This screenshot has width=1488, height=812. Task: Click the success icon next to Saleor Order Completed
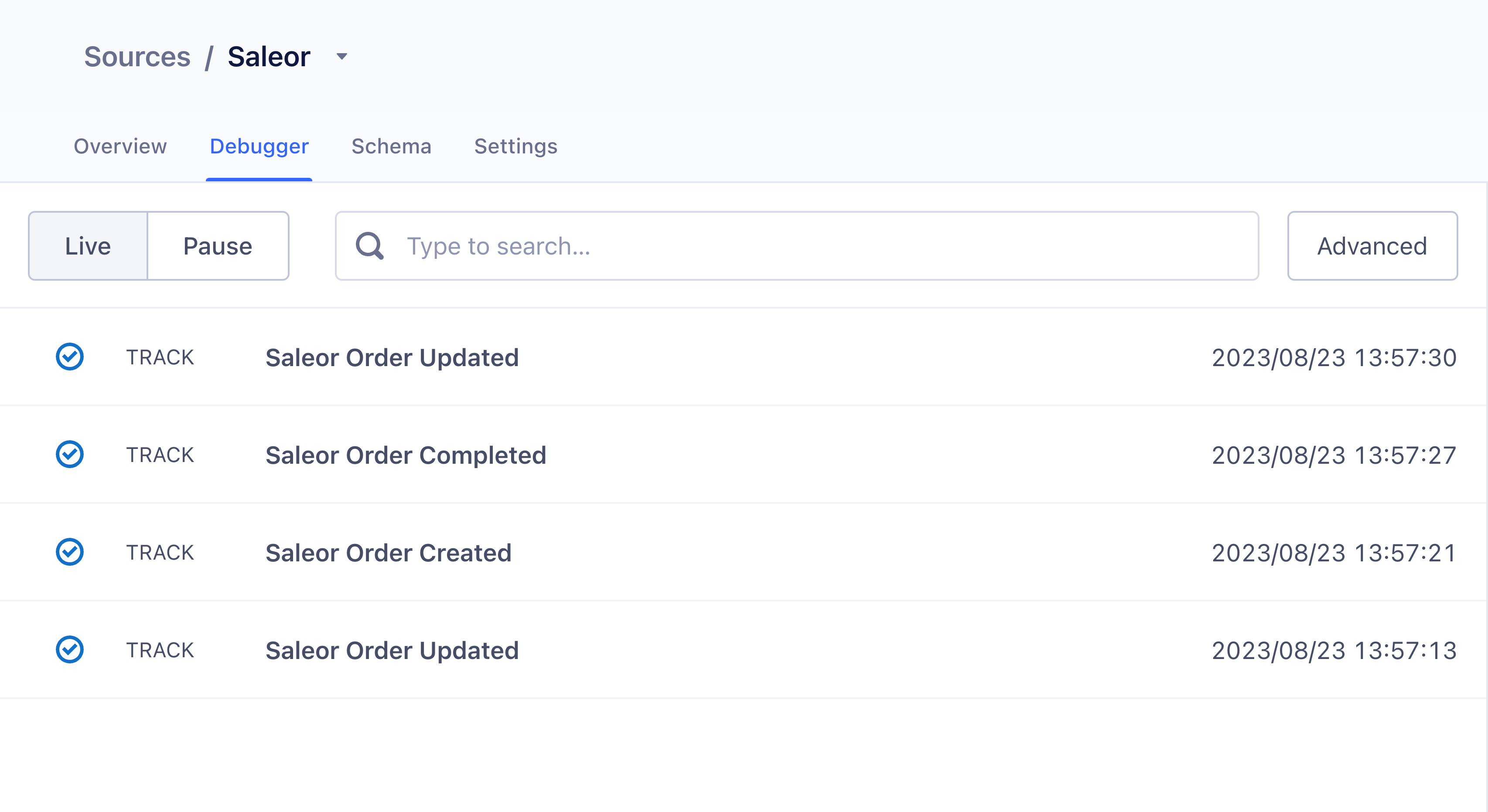(69, 454)
